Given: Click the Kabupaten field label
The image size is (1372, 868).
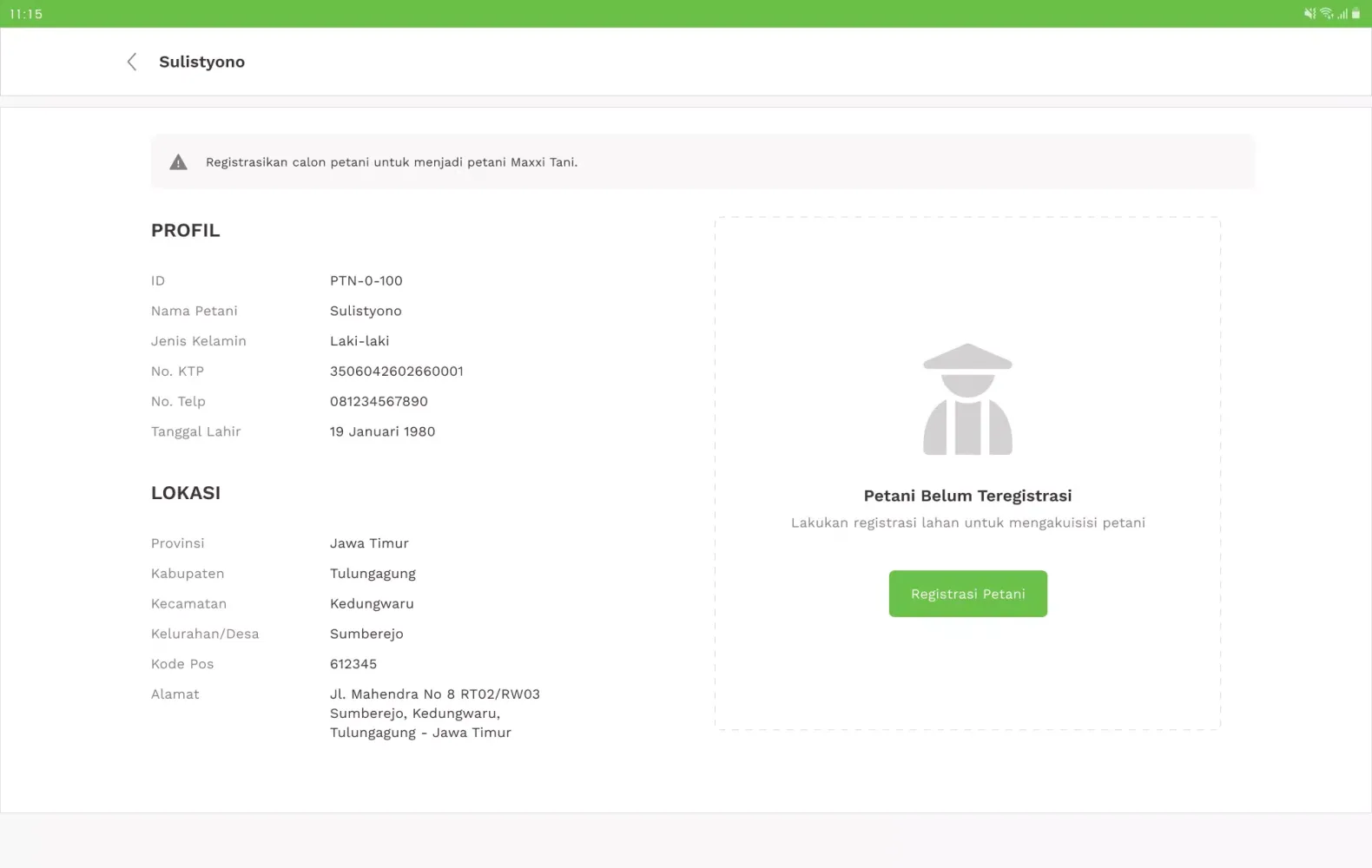Looking at the screenshot, I should tap(188, 574).
